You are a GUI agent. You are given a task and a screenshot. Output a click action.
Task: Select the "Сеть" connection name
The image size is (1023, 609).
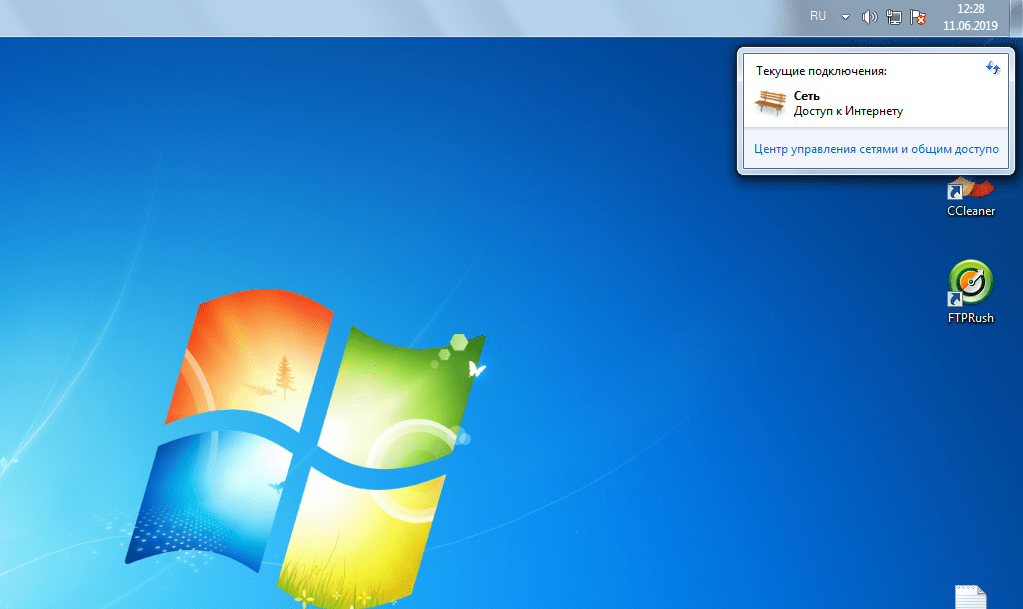(806, 96)
